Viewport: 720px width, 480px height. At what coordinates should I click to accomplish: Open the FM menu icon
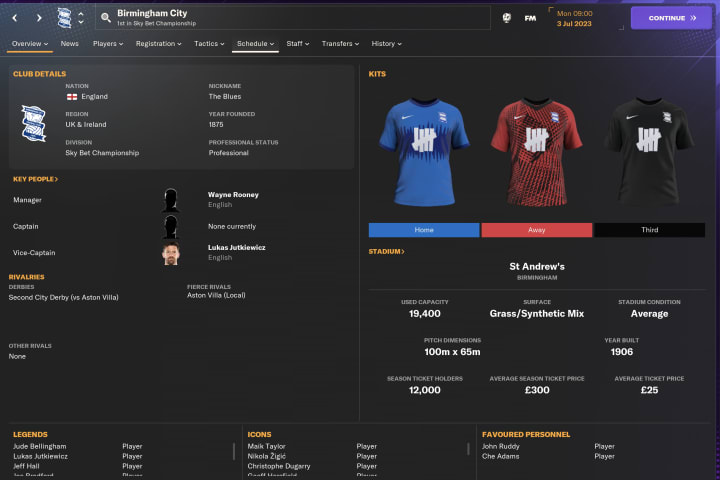(x=530, y=18)
